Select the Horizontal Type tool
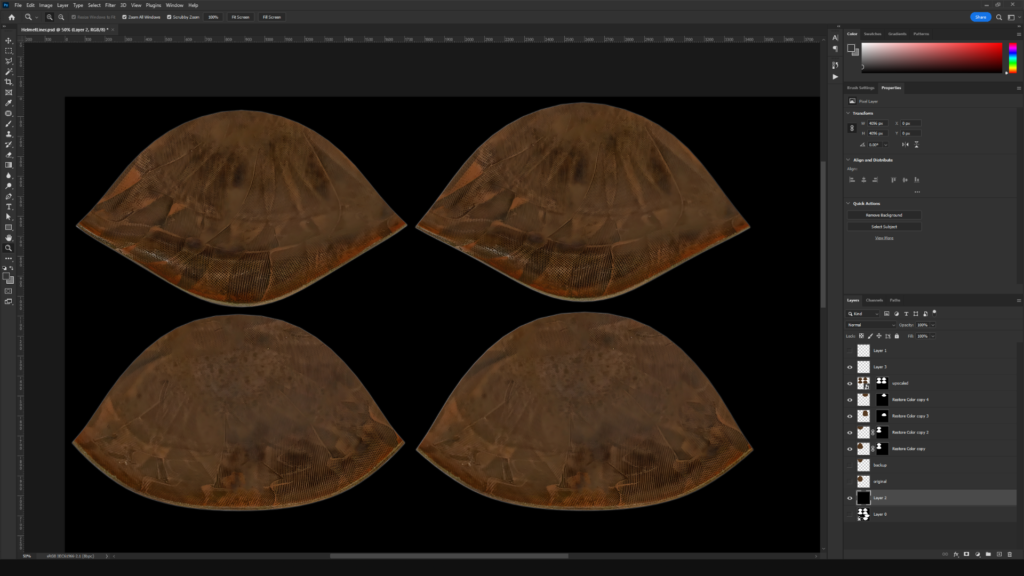The image size is (1024, 576). (9, 206)
